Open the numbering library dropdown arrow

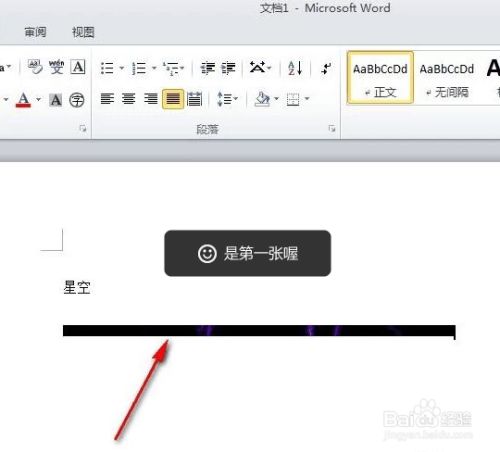click(154, 68)
